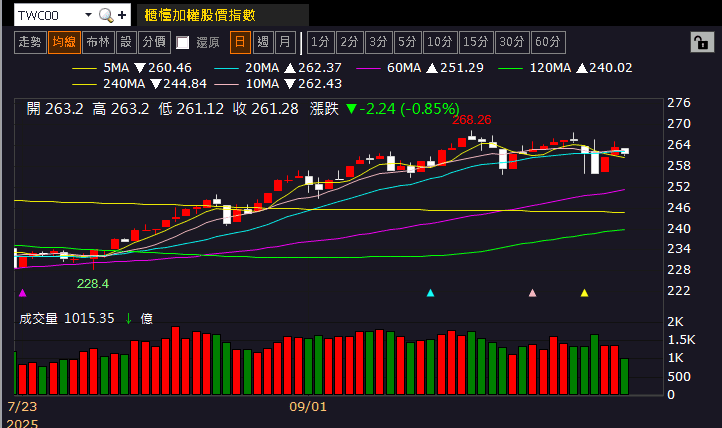This screenshot has width=722, height=428.
Task: Switch to 30分 interval
Action: point(512,42)
